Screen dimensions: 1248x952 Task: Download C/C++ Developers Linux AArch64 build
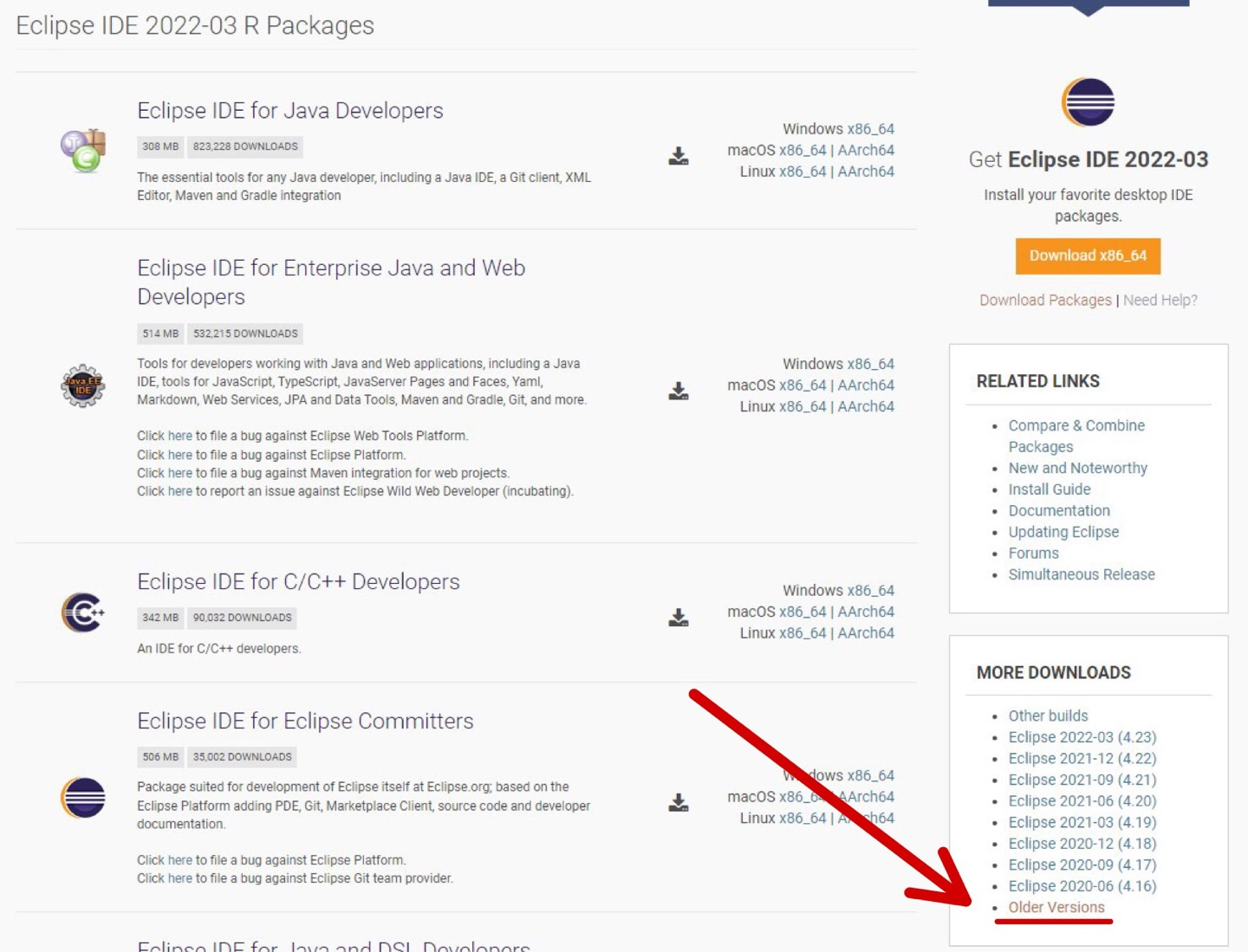coord(866,633)
